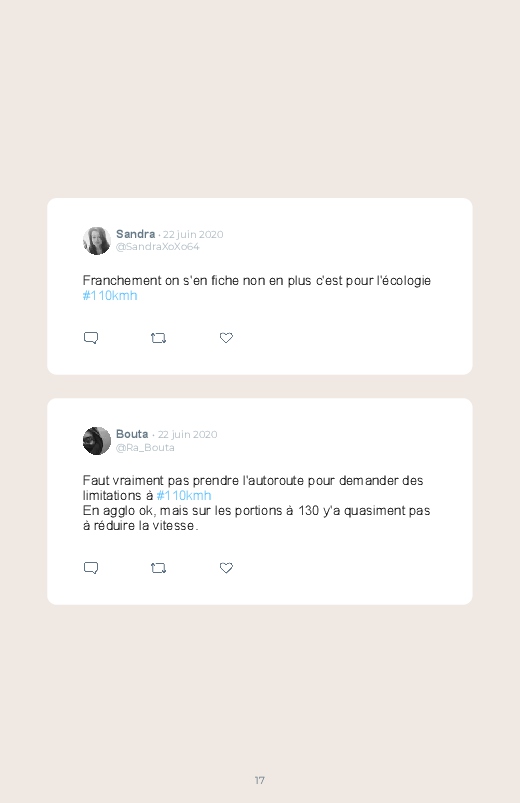The image size is (520, 803).
Task: Open the Sandra display name
Action: 135,234
